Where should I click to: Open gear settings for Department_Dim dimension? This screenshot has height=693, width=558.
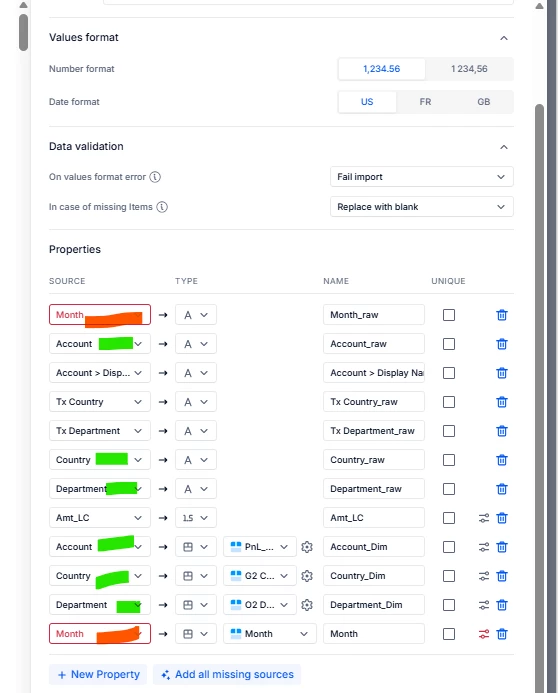307,605
